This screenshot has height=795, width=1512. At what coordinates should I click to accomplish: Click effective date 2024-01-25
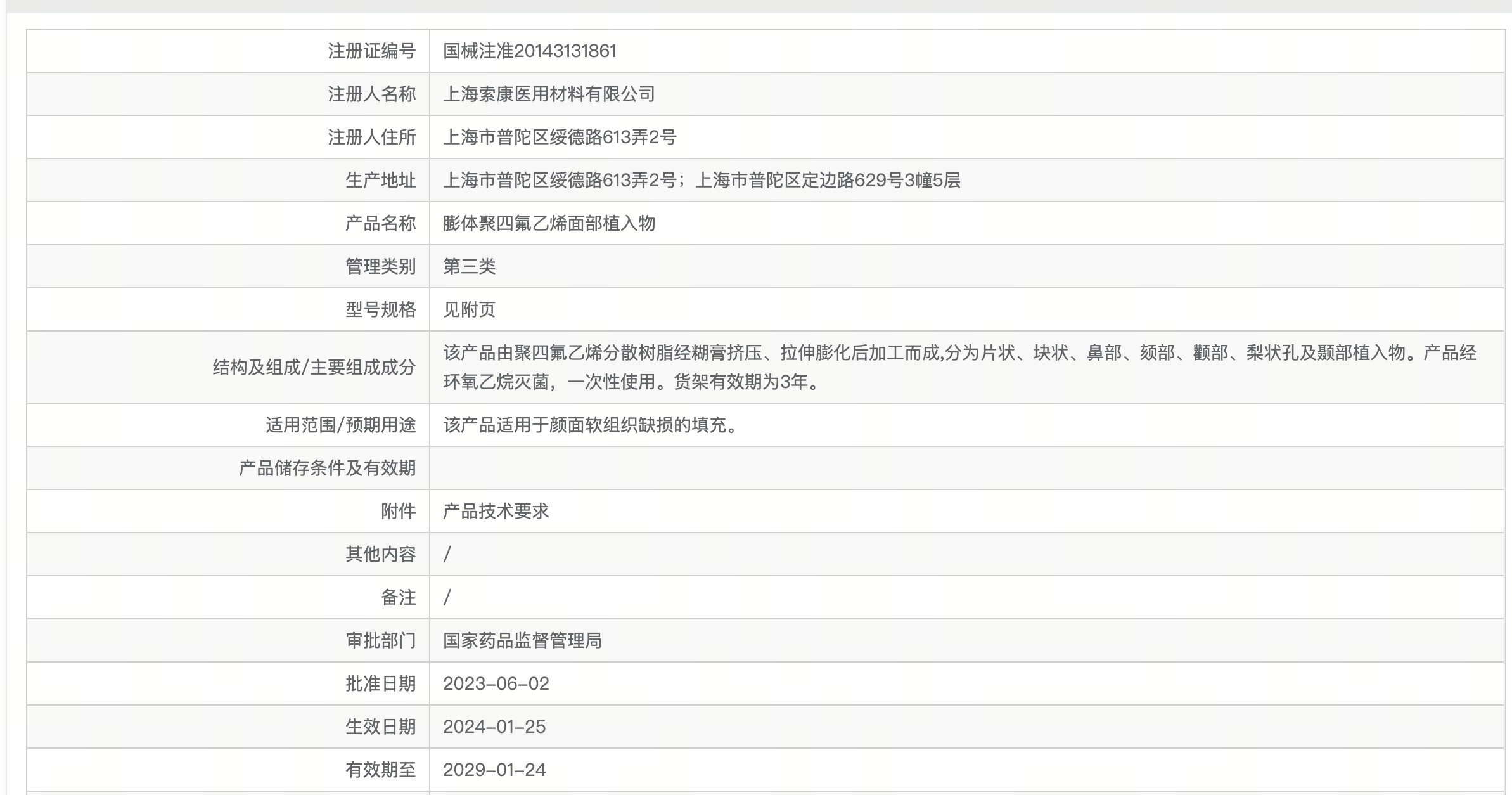(494, 727)
